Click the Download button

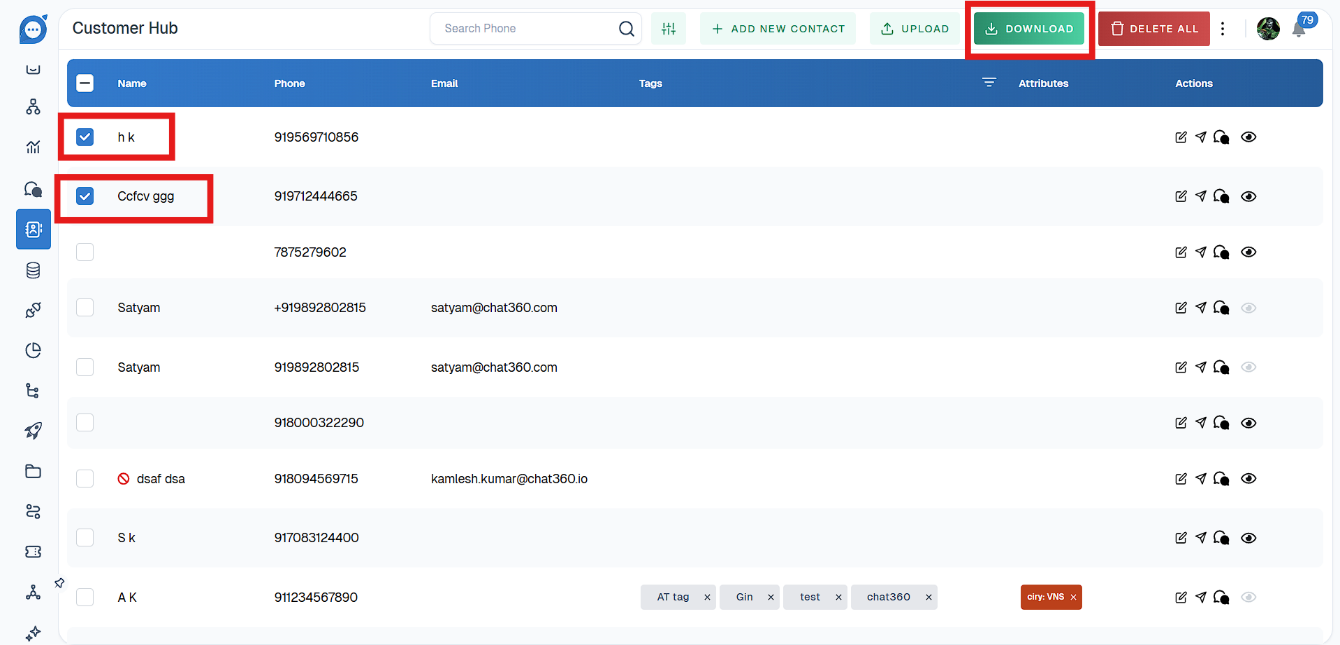click(1029, 29)
